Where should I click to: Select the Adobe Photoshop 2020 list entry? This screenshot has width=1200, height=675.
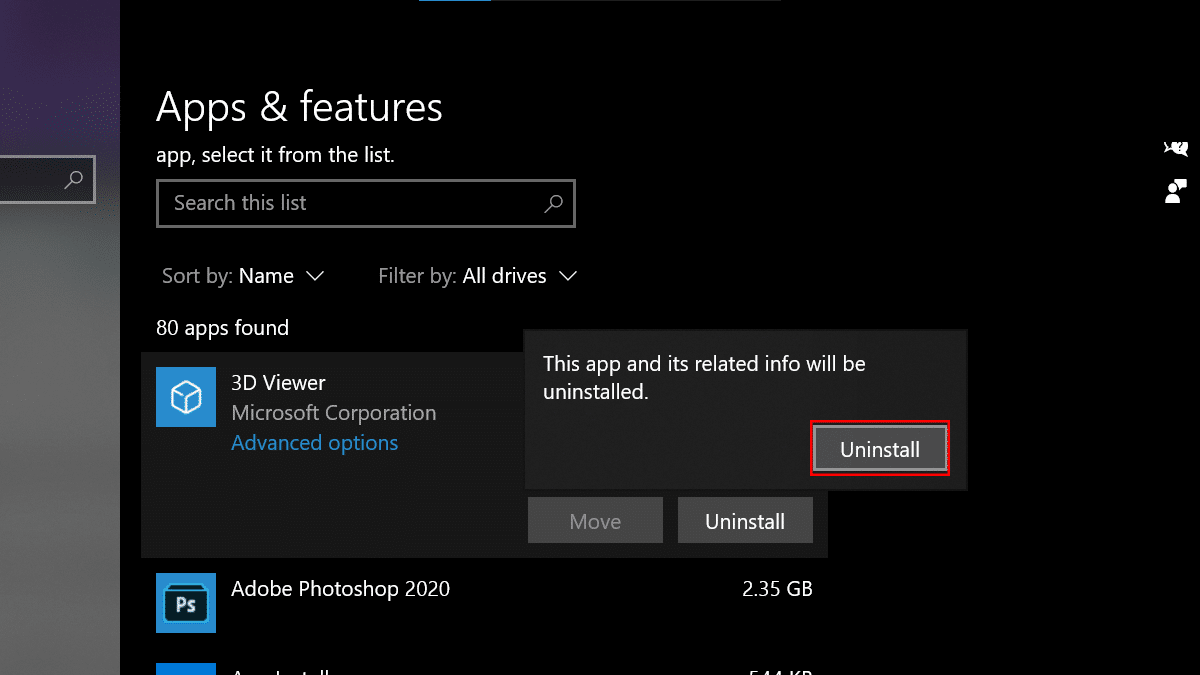(340, 589)
